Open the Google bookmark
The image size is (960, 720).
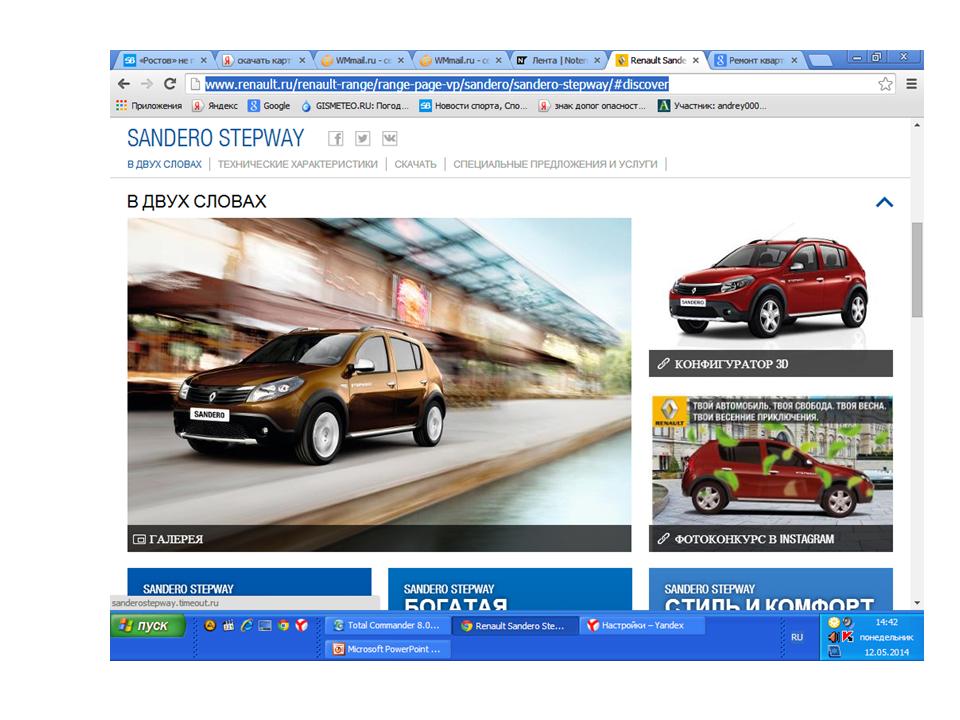point(269,105)
